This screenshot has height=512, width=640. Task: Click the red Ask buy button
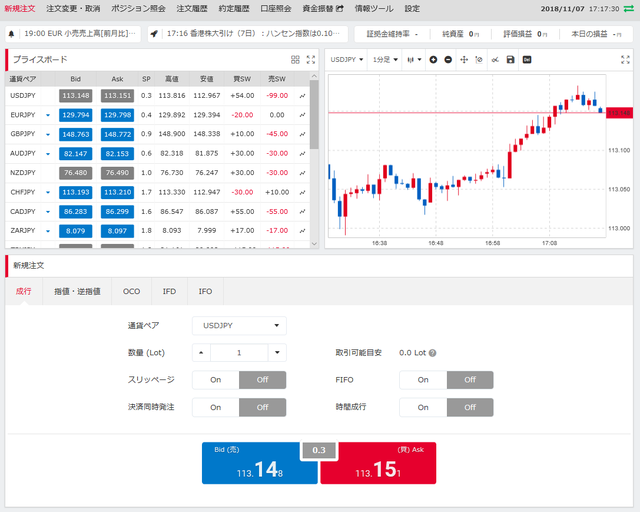(x=378, y=463)
